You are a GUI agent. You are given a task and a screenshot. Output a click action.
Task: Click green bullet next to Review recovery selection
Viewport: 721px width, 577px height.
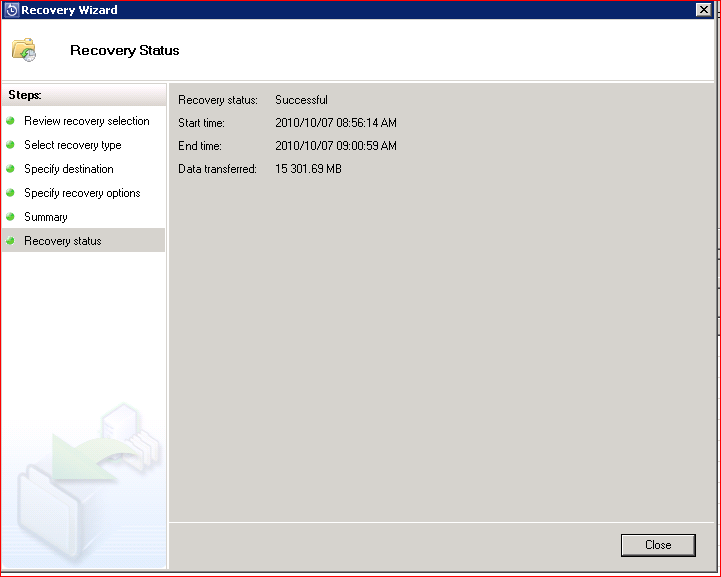(11, 121)
